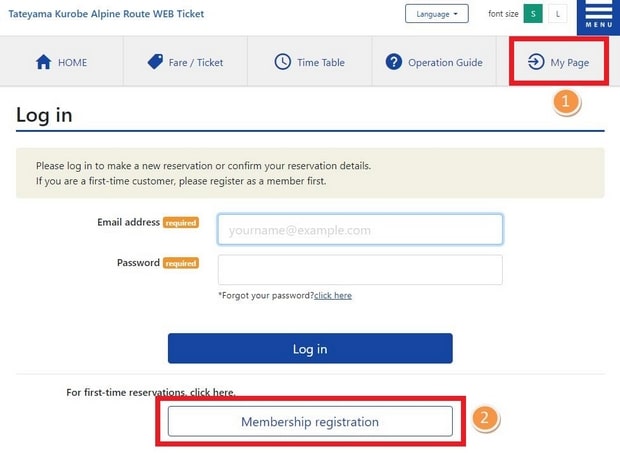Click the Language dropdown caret arrow

coord(456,14)
